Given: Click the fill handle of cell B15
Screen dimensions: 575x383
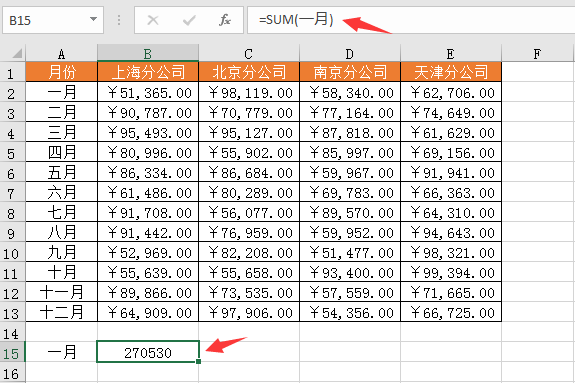Looking at the screenshot, I should click(x=198, y=362).
